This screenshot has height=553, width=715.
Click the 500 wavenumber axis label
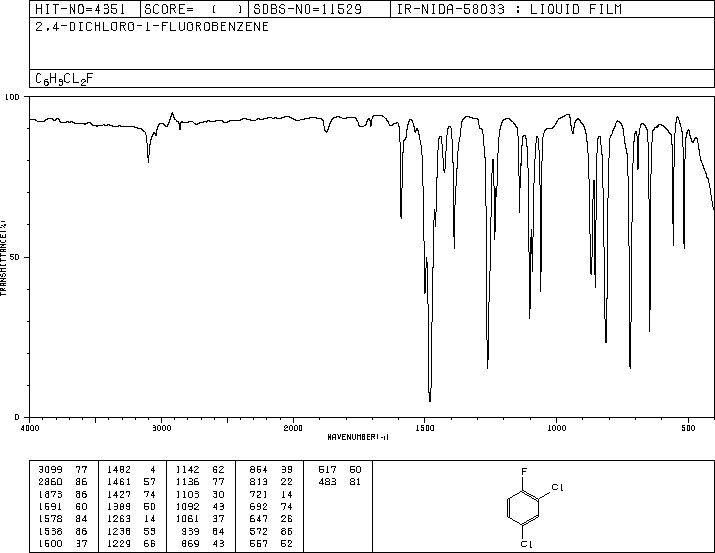(x=688, y=428)
